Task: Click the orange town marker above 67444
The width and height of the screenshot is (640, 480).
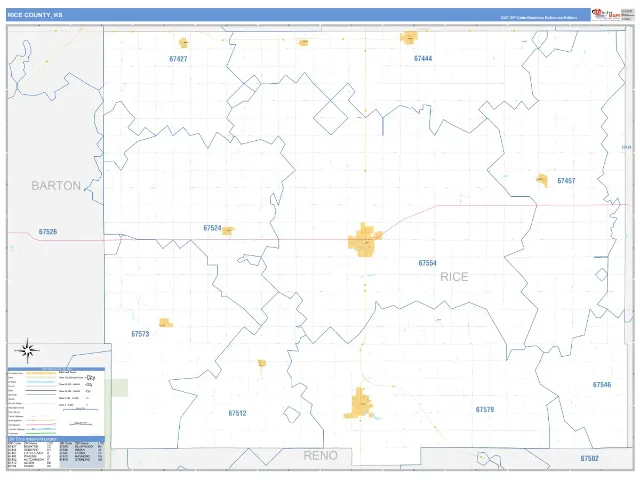Action: click(x=409, y=38)
